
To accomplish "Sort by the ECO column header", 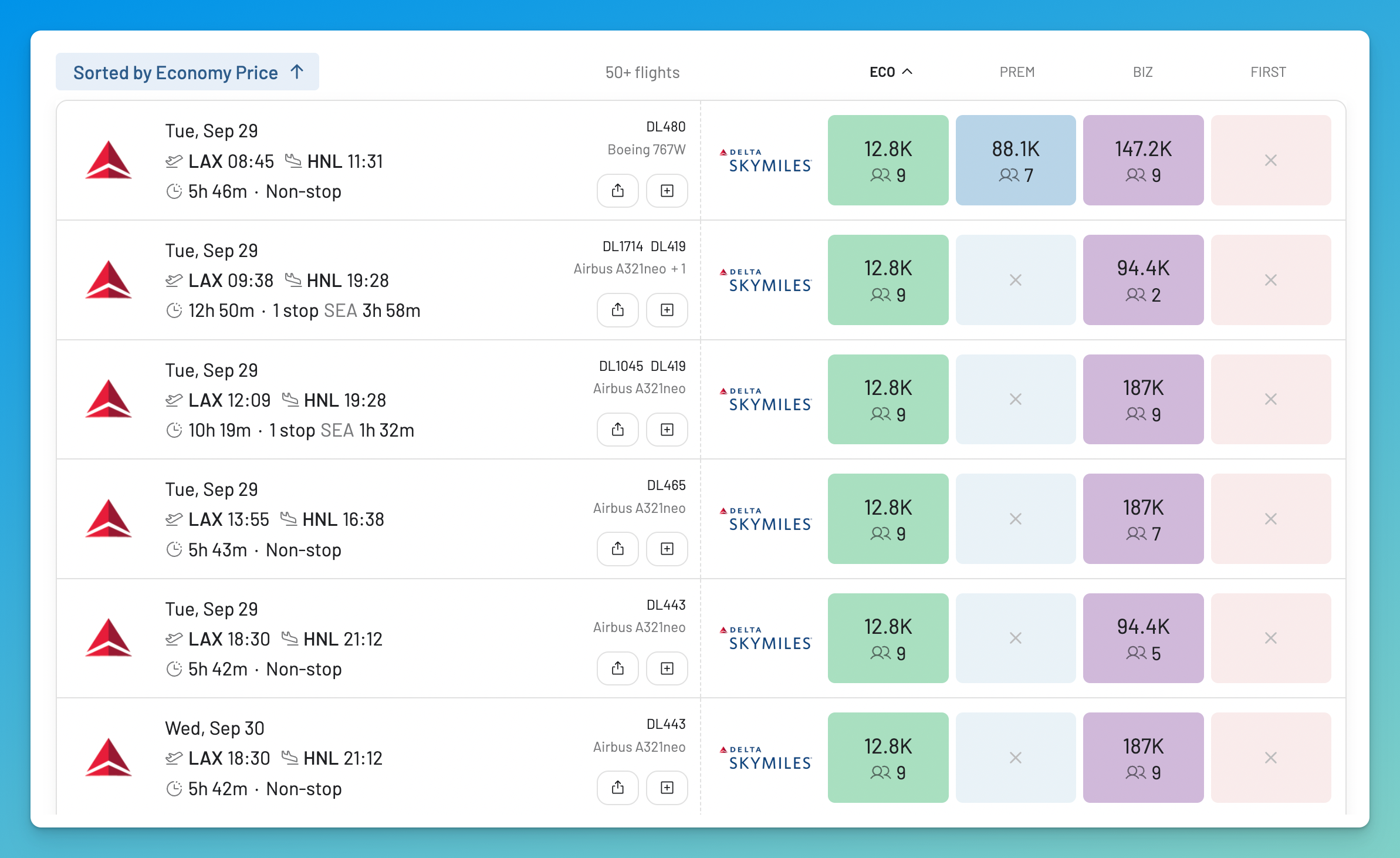I will point(891,72).
